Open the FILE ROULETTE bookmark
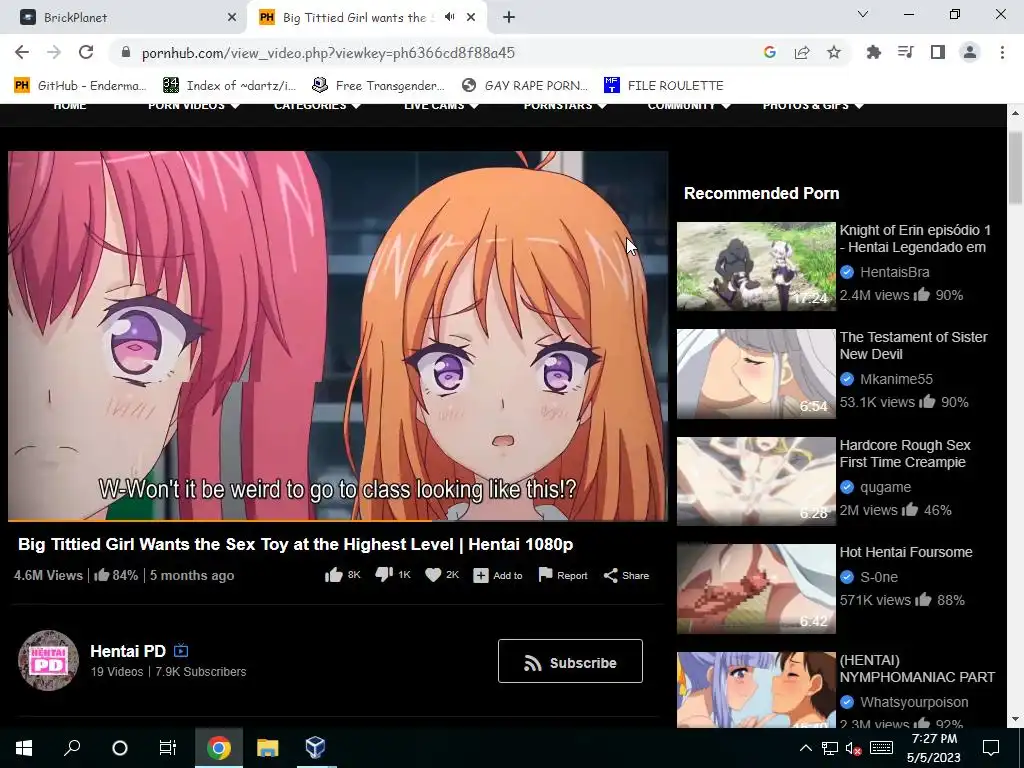 [664, 85]
